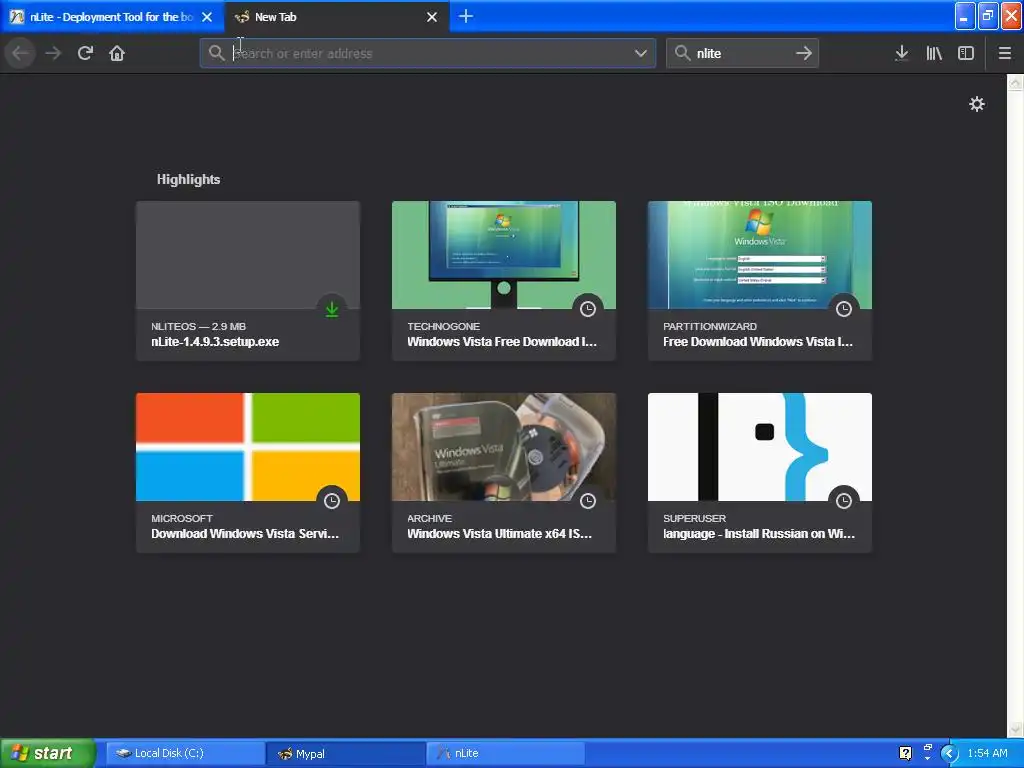1024x768 pixels.
Task: Click history clock icon on Microsoft card
Action: (x=332, y=501)
